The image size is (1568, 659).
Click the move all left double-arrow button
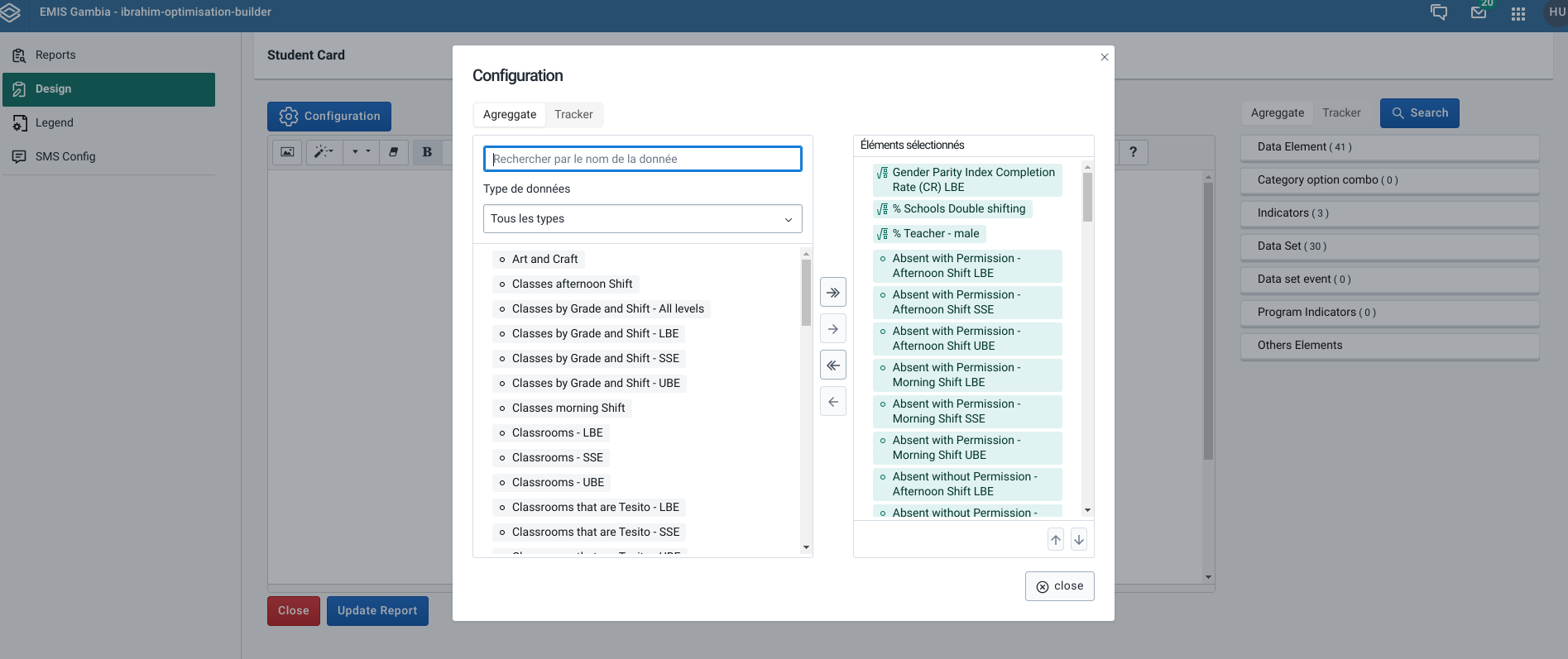(x=833, y=365)
